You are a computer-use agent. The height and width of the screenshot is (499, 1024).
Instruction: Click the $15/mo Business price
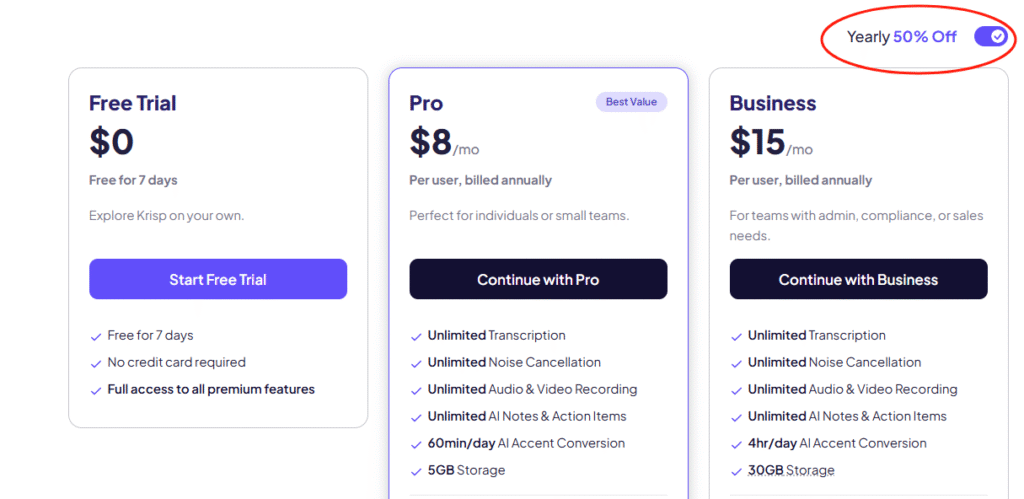(x=770, y=143)
